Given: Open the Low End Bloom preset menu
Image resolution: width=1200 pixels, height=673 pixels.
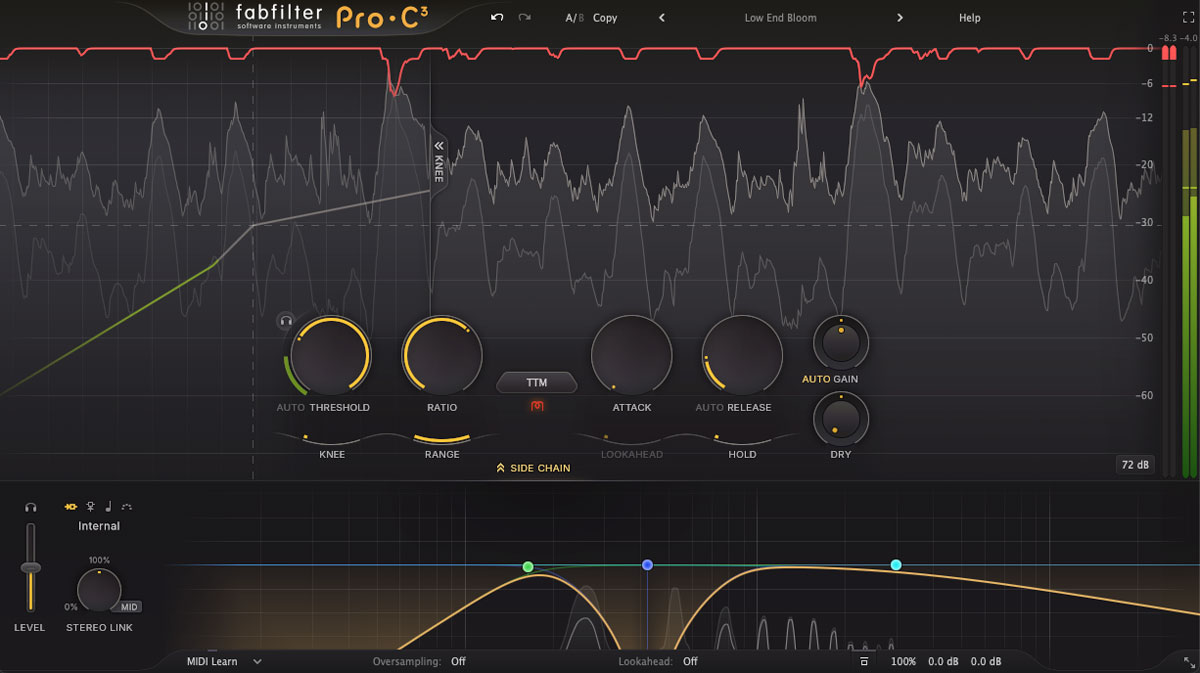Looking at the screenshot, I should (781, 18).
